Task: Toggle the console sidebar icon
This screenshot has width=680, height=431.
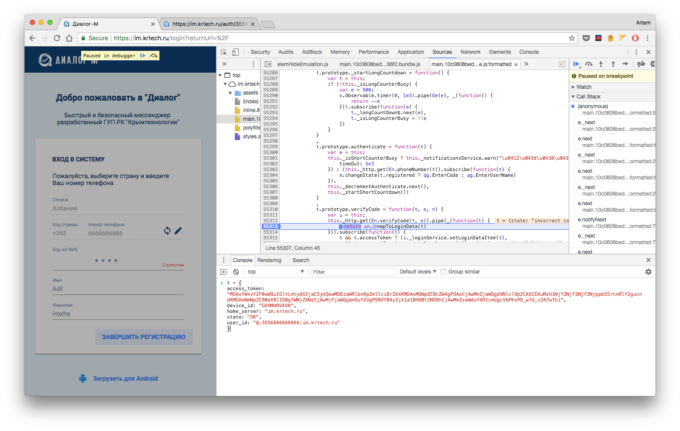Action: [x=223, y=272]
